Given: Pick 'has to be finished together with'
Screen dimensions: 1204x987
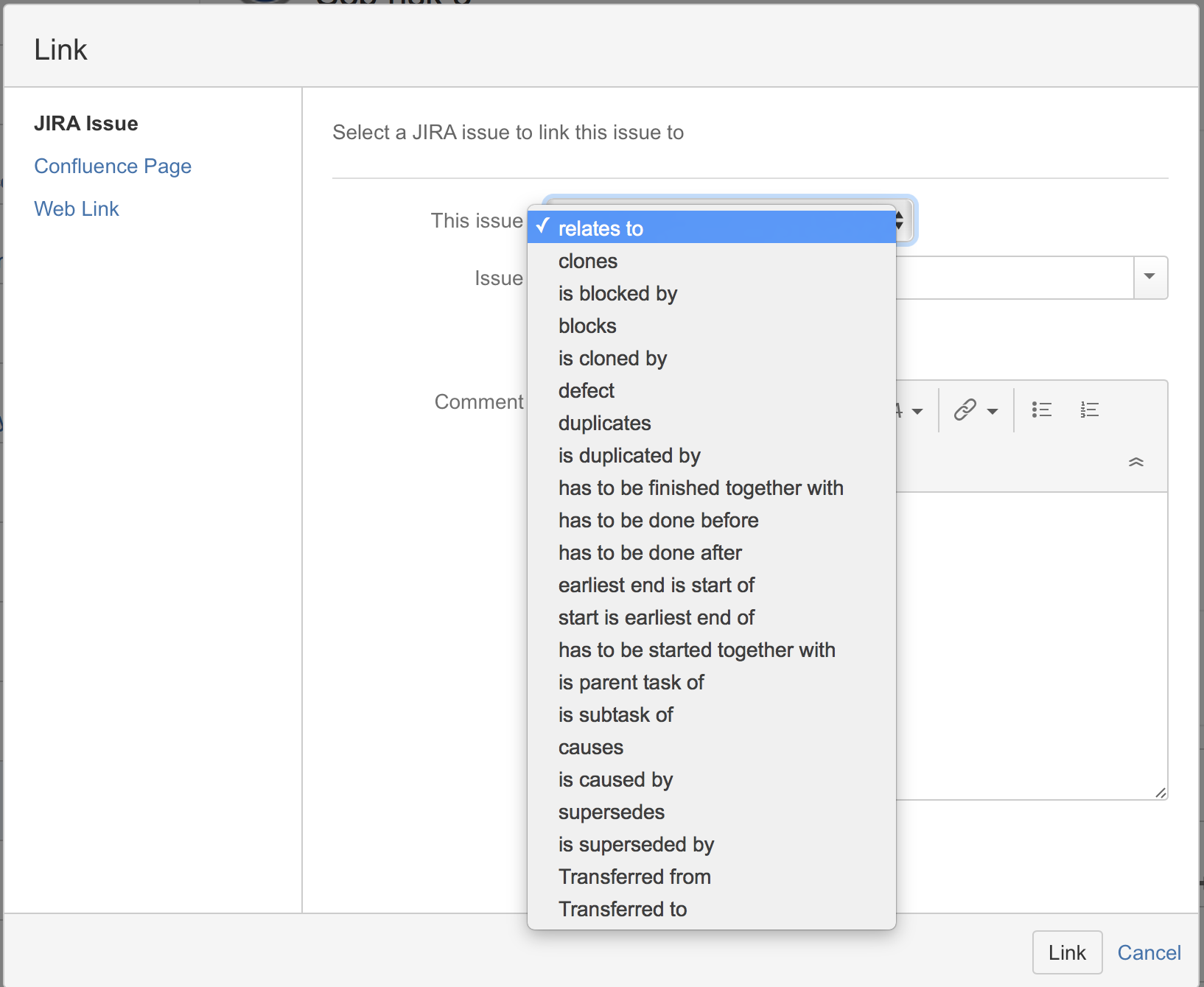Looking at the screenshot, I should point(712,488).
